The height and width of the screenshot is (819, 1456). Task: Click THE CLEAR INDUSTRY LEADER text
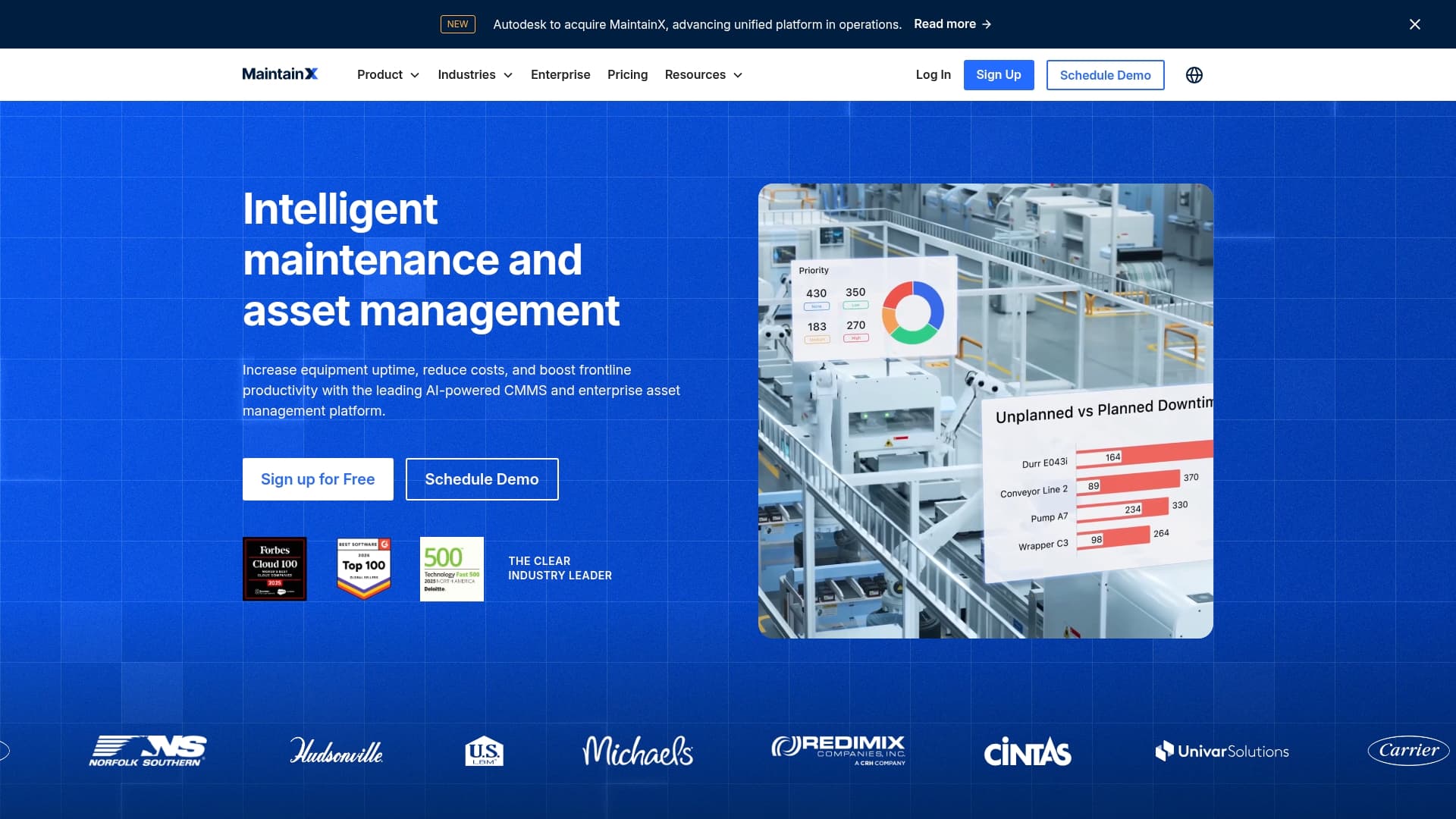pos(560,568)
